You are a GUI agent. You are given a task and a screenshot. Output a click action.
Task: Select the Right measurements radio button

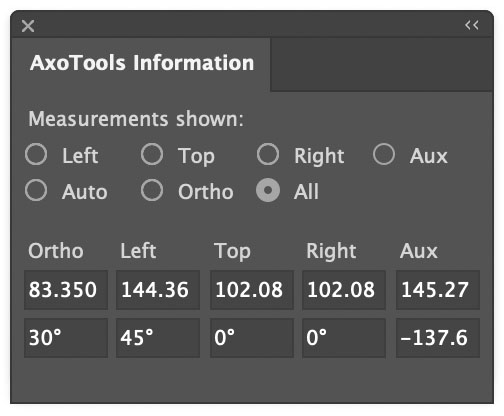point(268,154)
